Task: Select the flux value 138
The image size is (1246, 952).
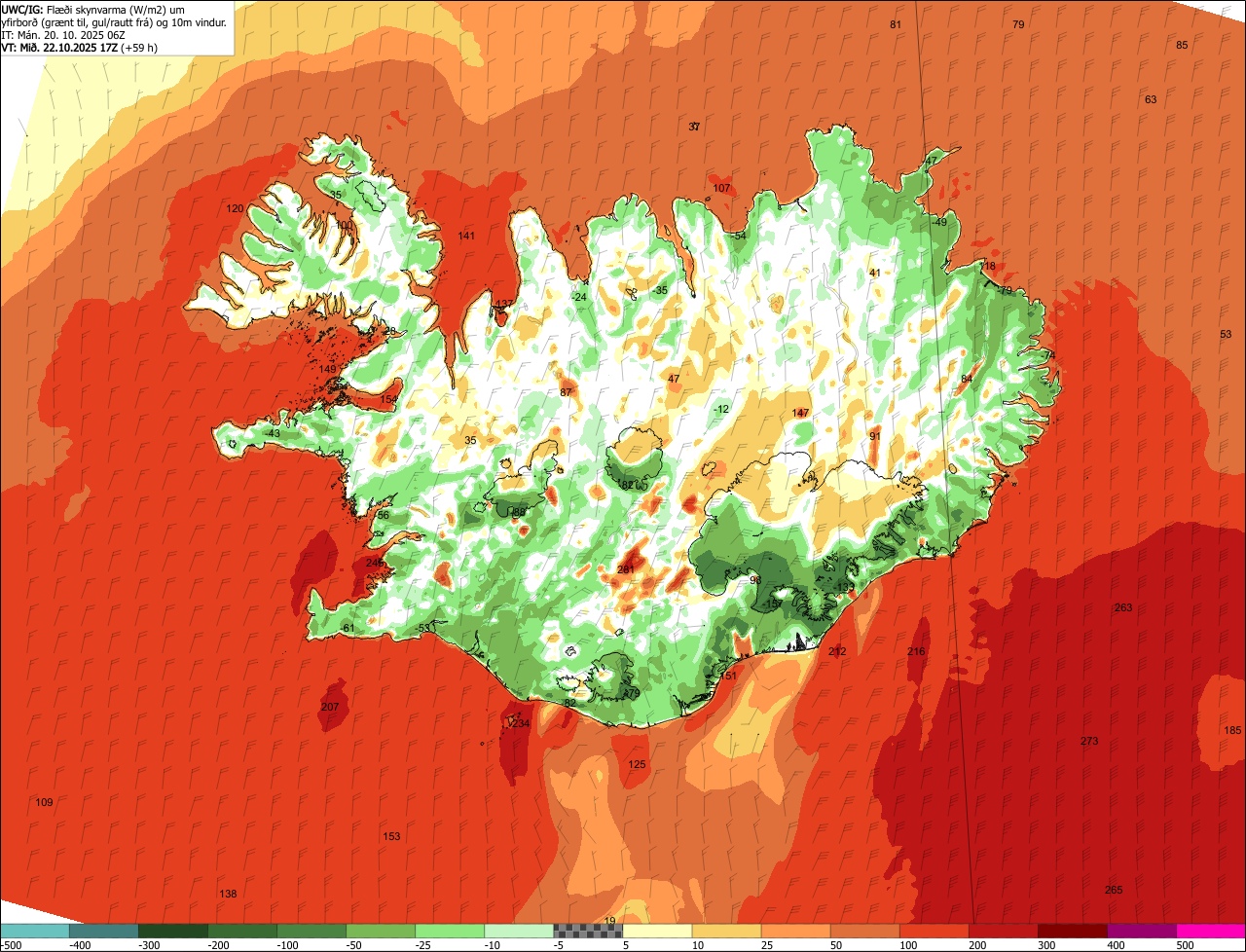Action: click(228, 894)
